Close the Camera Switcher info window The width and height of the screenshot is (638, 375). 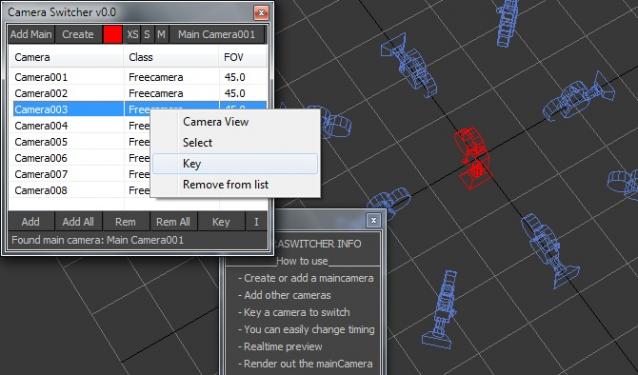[373, 220]
